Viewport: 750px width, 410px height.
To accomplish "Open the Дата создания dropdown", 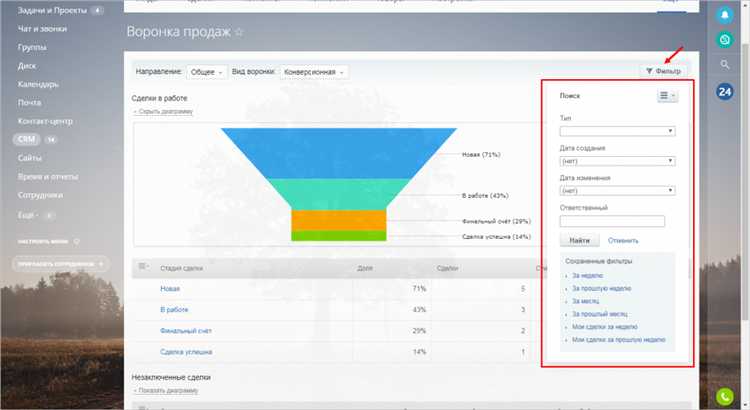I will coord(617,161).
